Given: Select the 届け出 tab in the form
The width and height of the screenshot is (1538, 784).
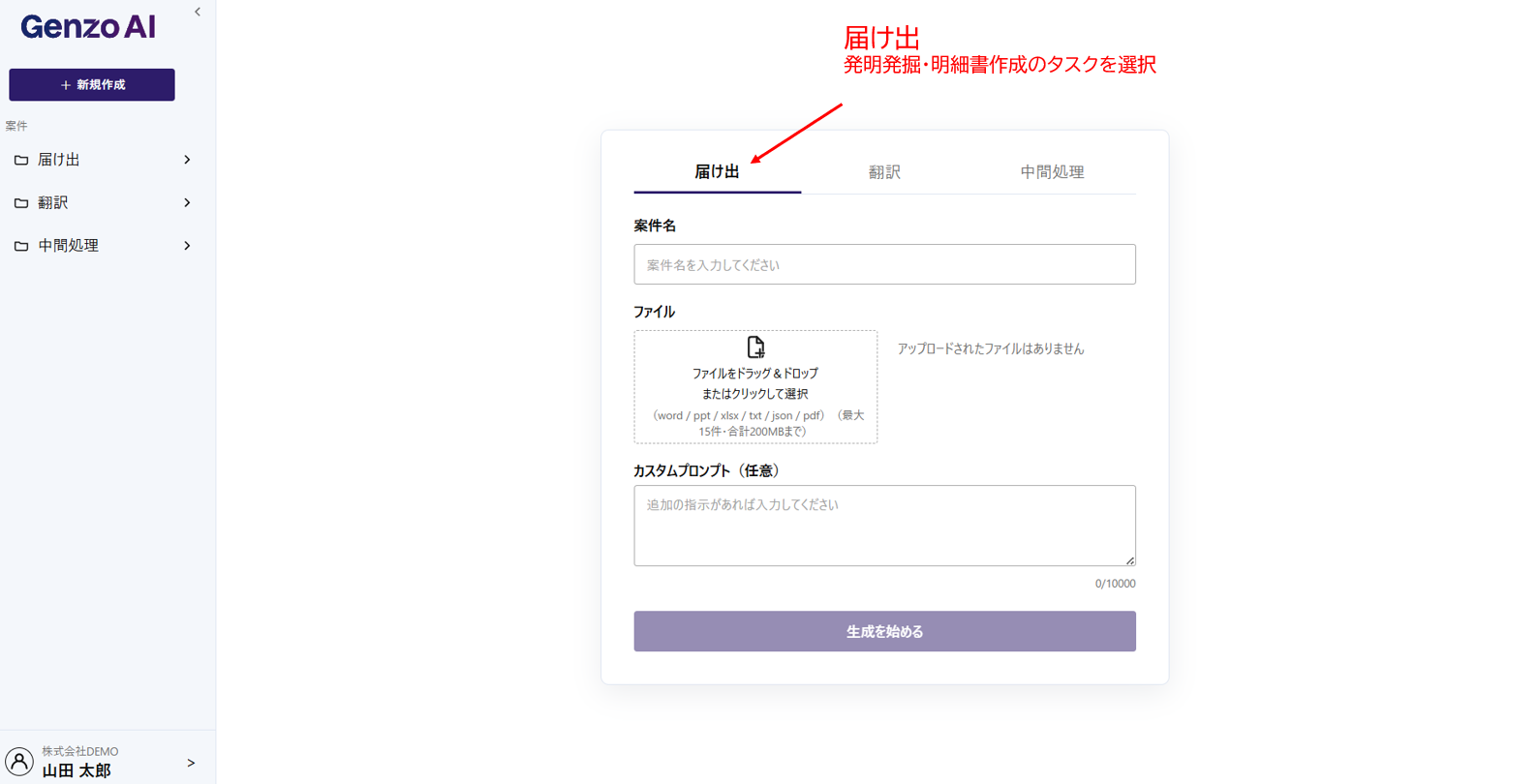Looking at the screenshot, I should (x=717, y=172).
